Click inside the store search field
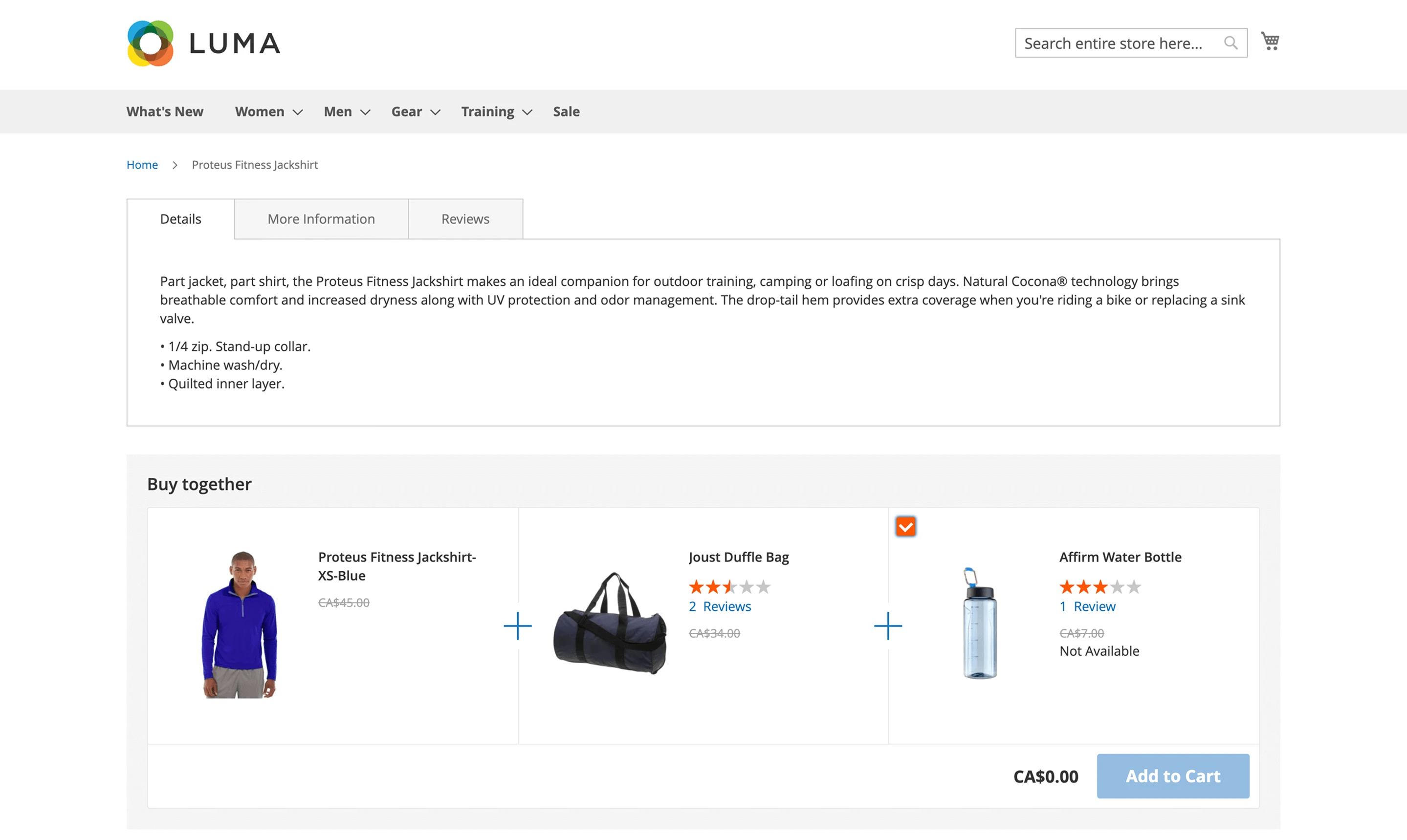Viewport: 1407px width, 840px height. pyautogui.click(x=1121, y=43)
